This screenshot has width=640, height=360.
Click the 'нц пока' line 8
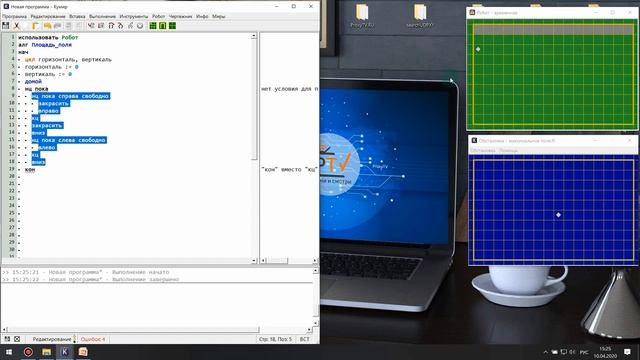[x=36, y=89]
